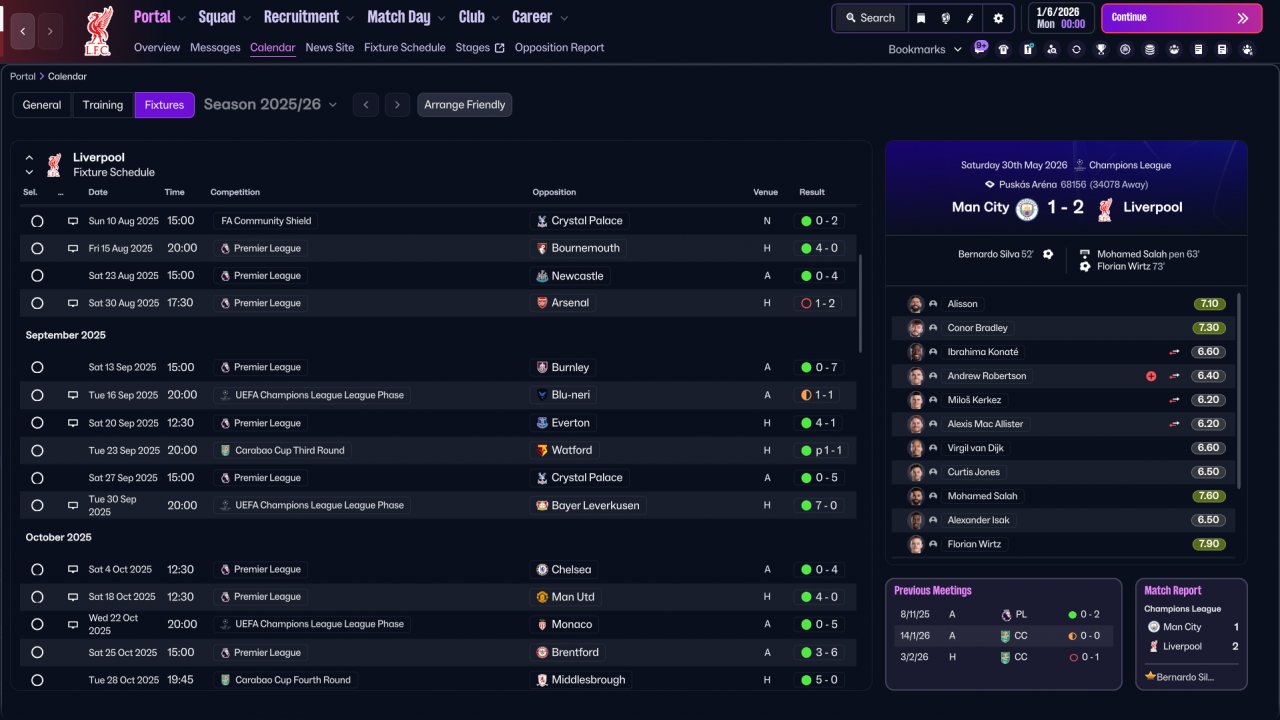Open the Messages submenu item
The width and height of the screenshot is (1280, 720).
click(215, 48)
